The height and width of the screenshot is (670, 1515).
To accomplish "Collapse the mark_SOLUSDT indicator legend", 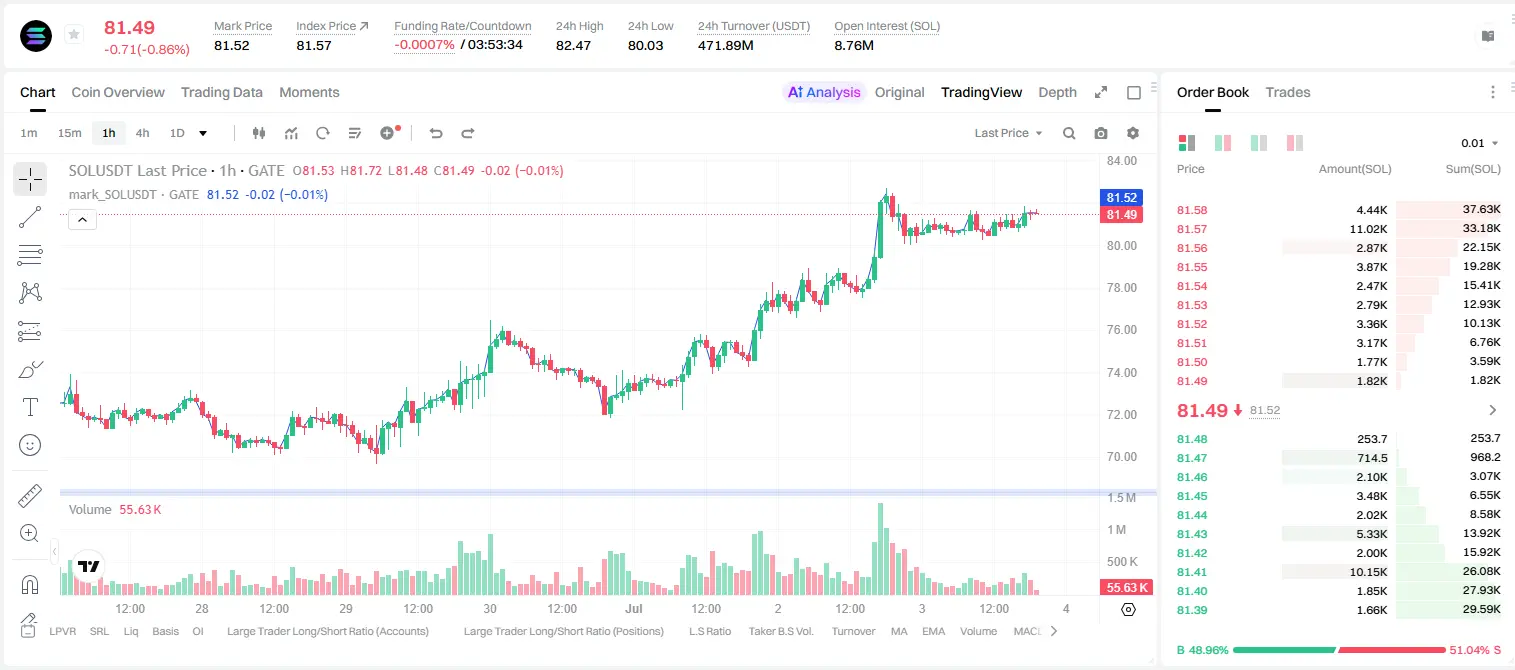I will (82, 220).
